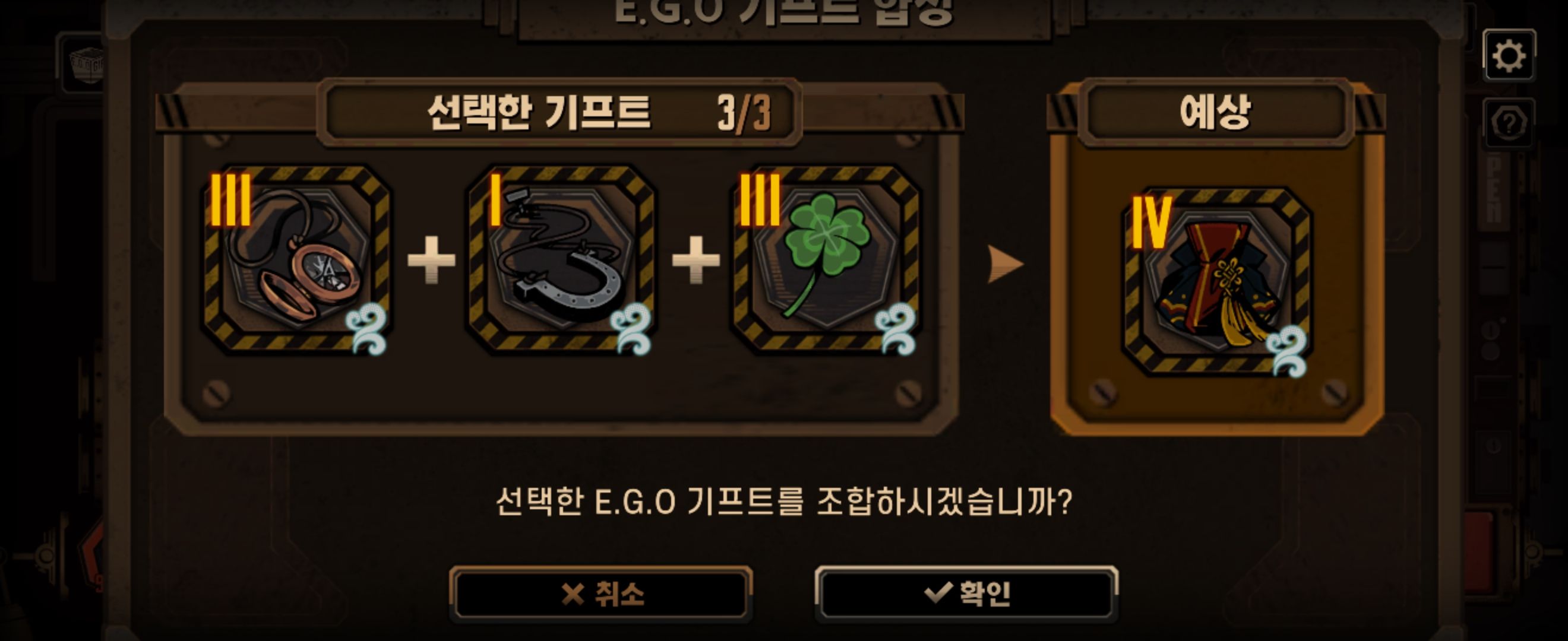The width and height of the screenshot is (1568, 641).
Task: Click wind keyword icon on result gift
Action: click(1288, 351)
